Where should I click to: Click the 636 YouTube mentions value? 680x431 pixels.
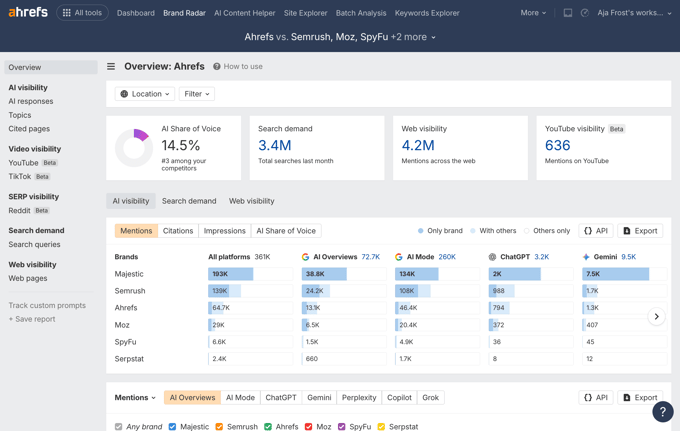(x=557, y=145)
